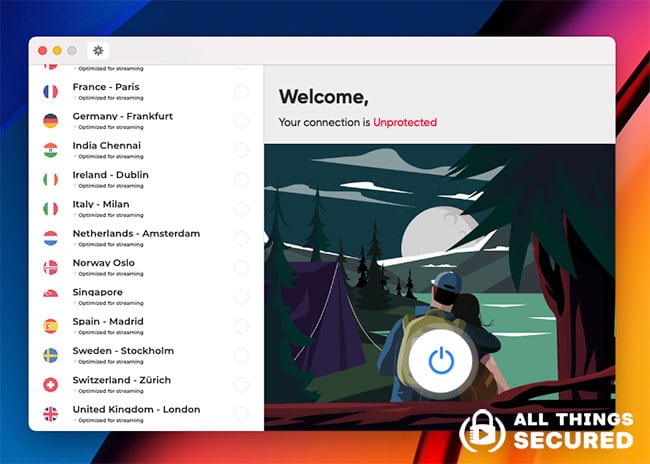Click the red Unprotected status text

pyautogui.click(x=405, y=122)
